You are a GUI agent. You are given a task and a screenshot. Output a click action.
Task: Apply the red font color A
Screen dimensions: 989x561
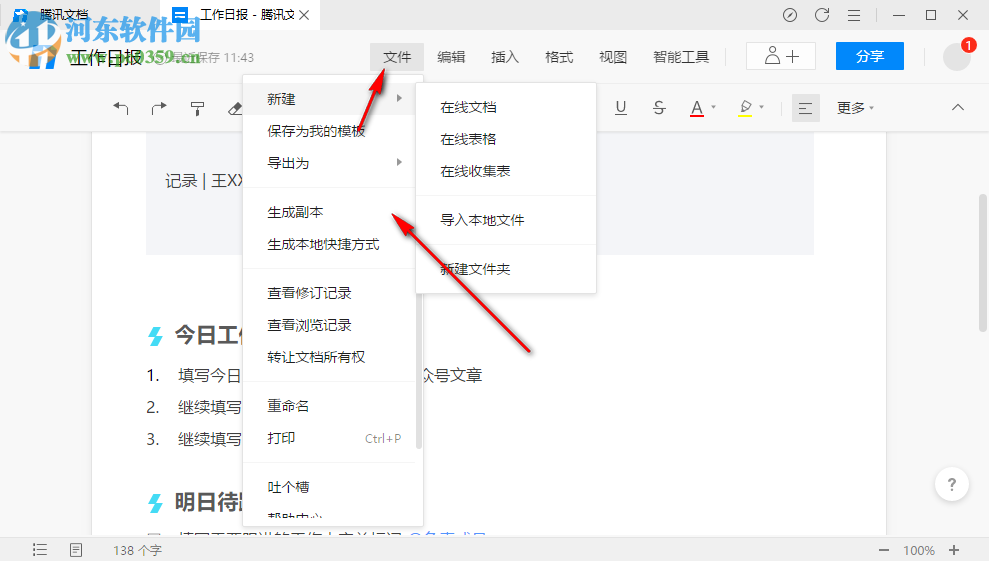697,108
